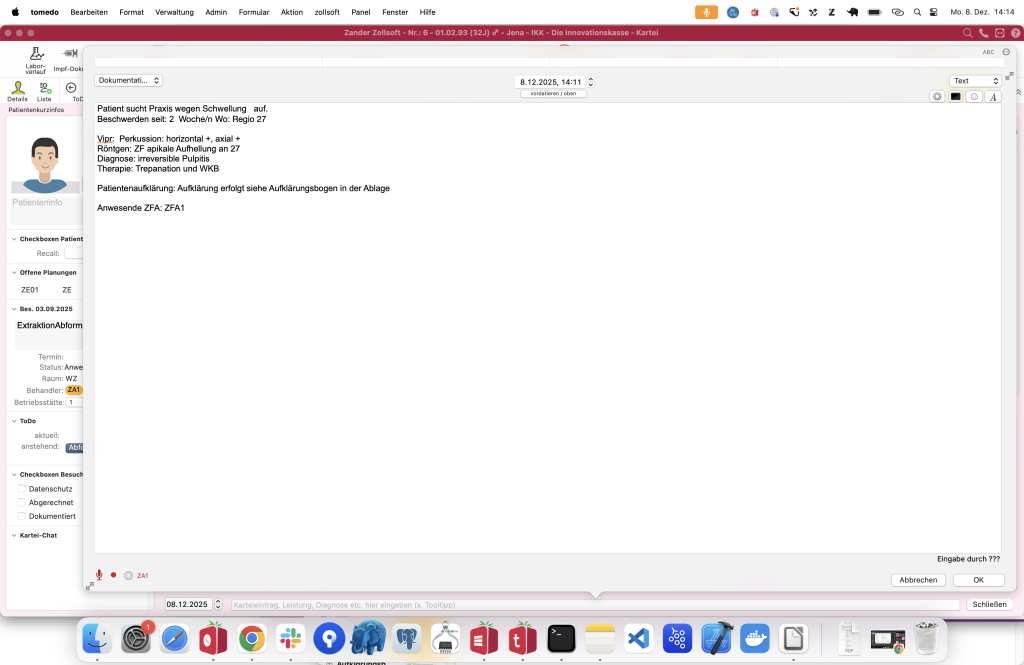
Task: Enable the Datenschutz checkbox
Action: pos(22,489)
